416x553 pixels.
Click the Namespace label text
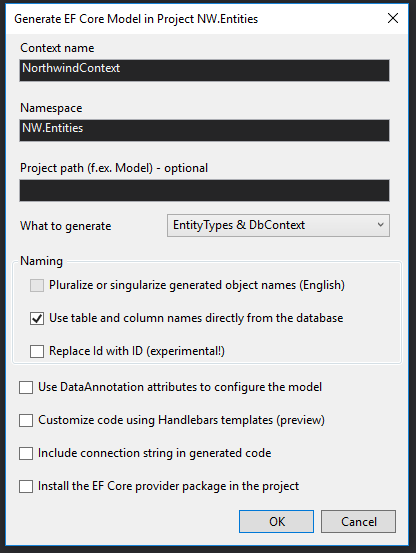click(51, 108)
